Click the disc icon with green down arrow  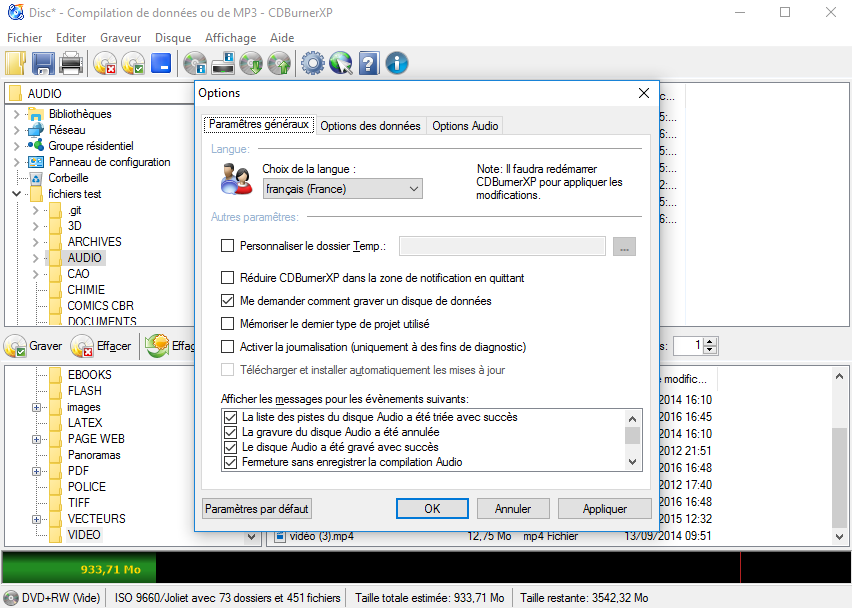(x=251, y=63)
